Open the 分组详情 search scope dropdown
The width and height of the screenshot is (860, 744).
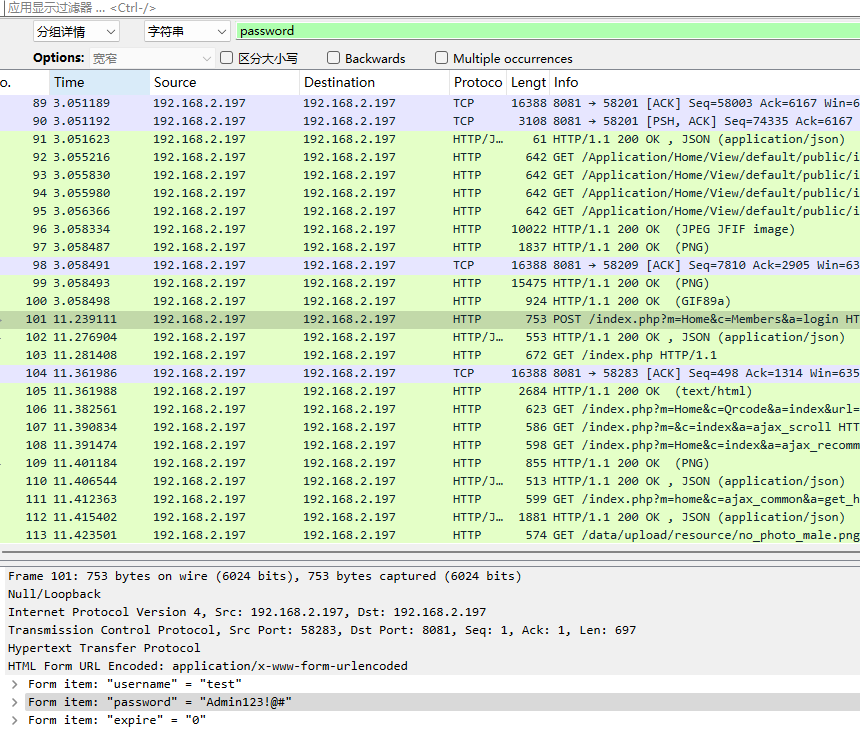(x=76, y=32)
